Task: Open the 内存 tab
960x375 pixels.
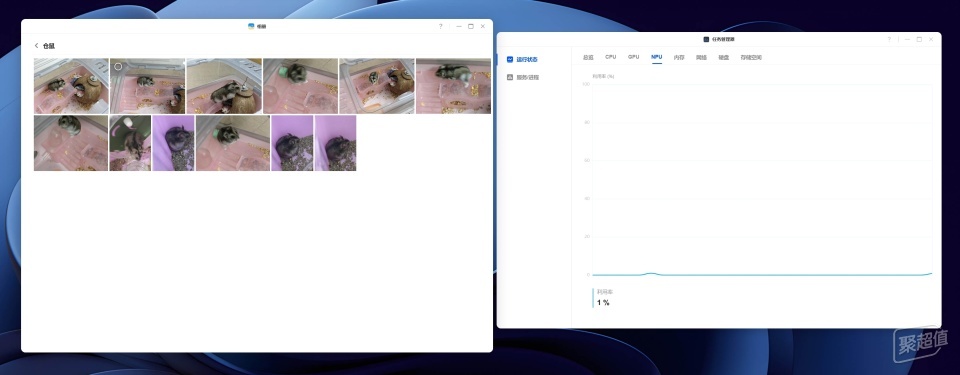Action: (679, 58)
